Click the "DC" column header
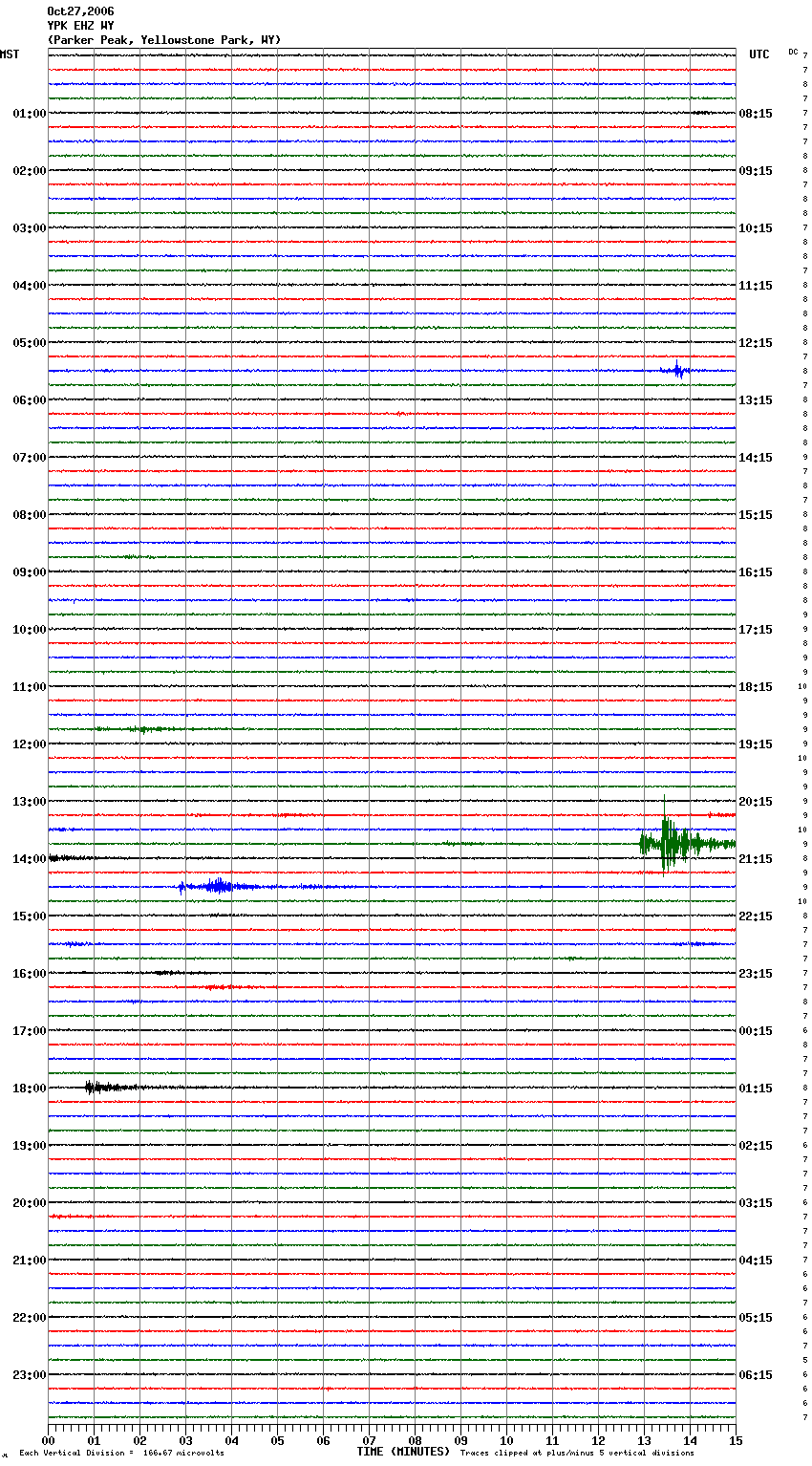Viewport: 812px width, 1466px height. pyautogui.click(x=793, y=52)
